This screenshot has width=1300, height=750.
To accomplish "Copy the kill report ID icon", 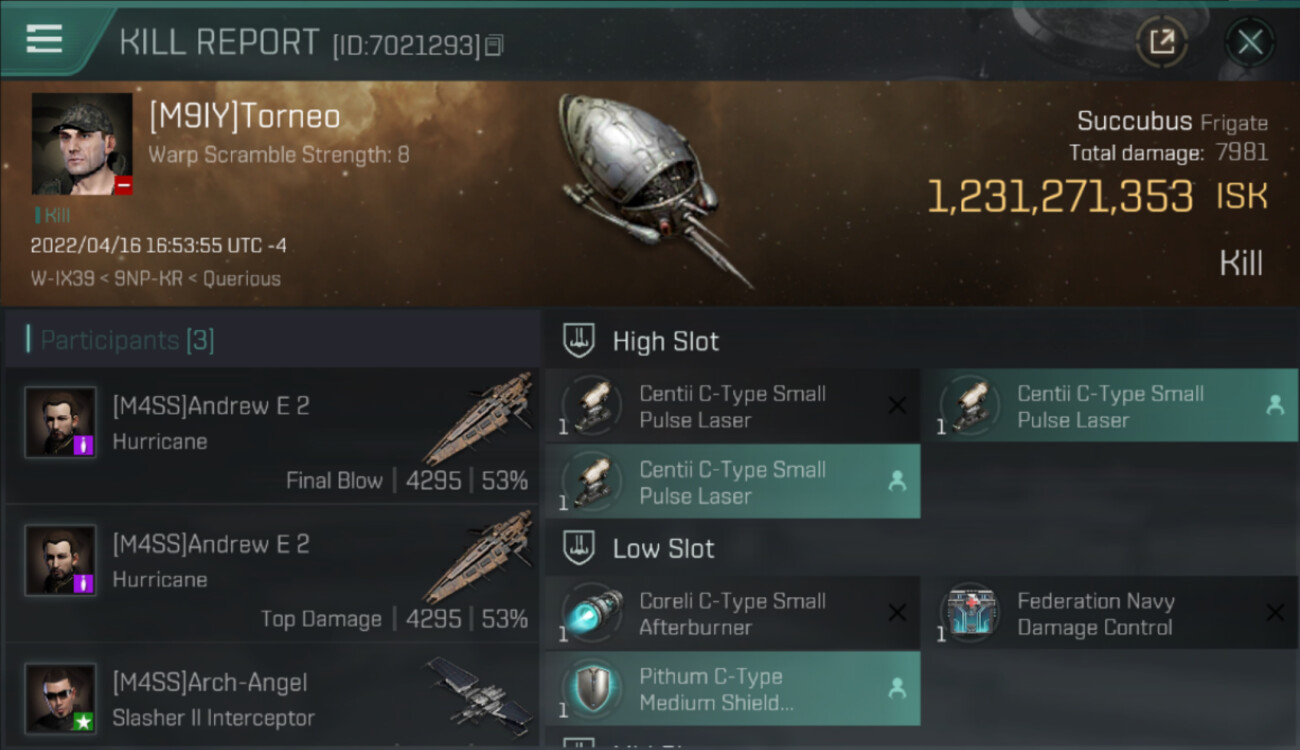I will pos(495,45).
